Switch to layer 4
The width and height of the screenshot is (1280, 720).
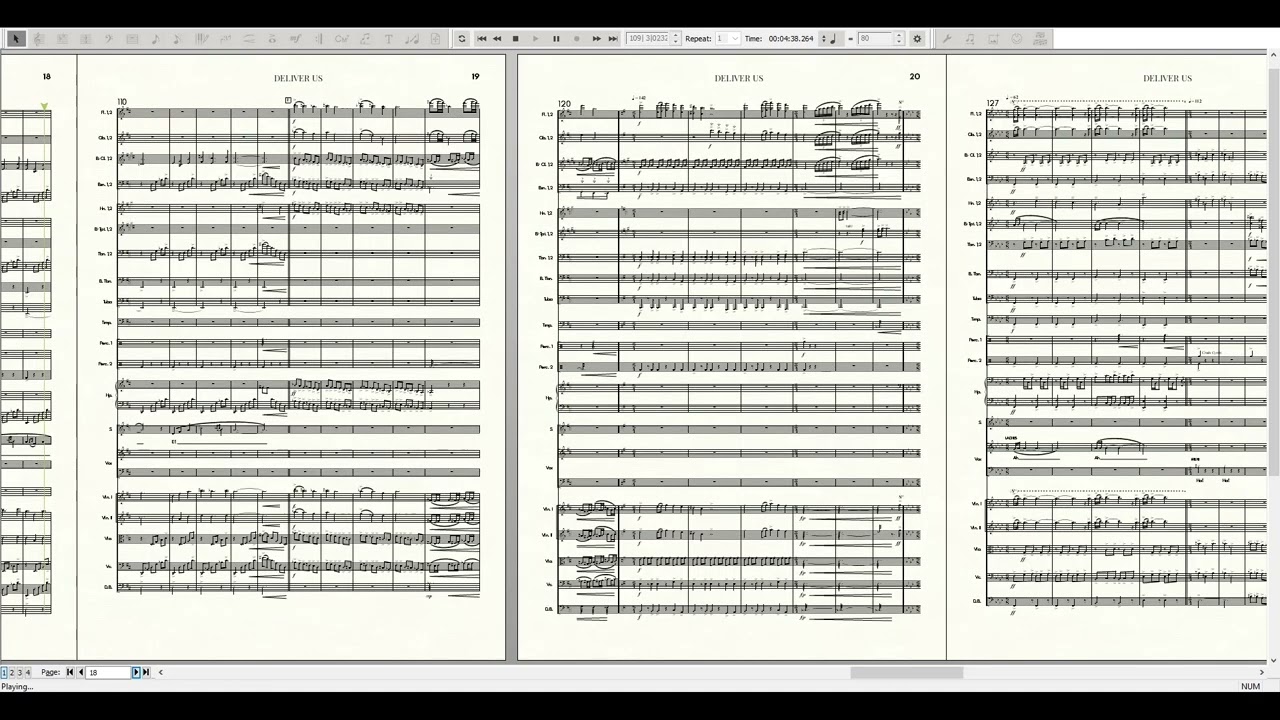coord(28,672)
